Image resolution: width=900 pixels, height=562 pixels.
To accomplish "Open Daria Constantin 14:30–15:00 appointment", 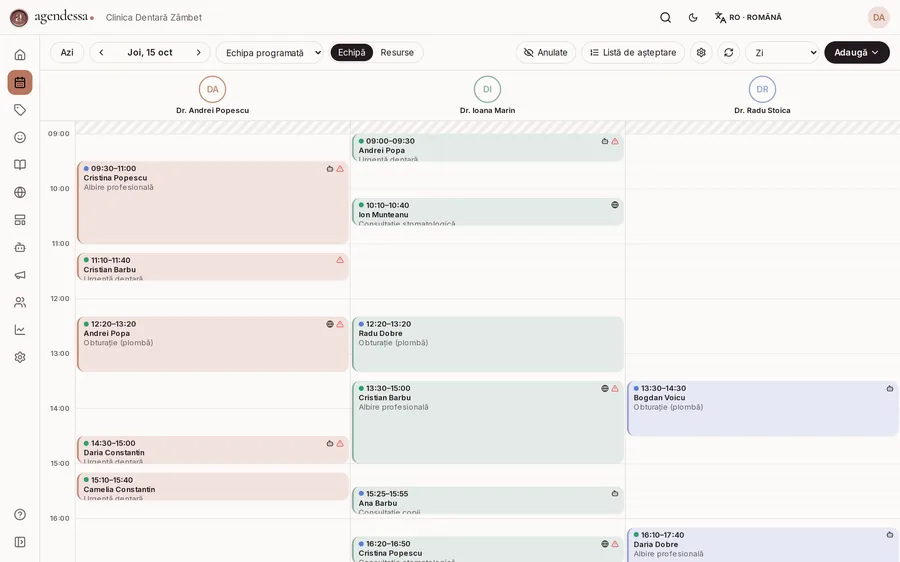I will [213, 450].
